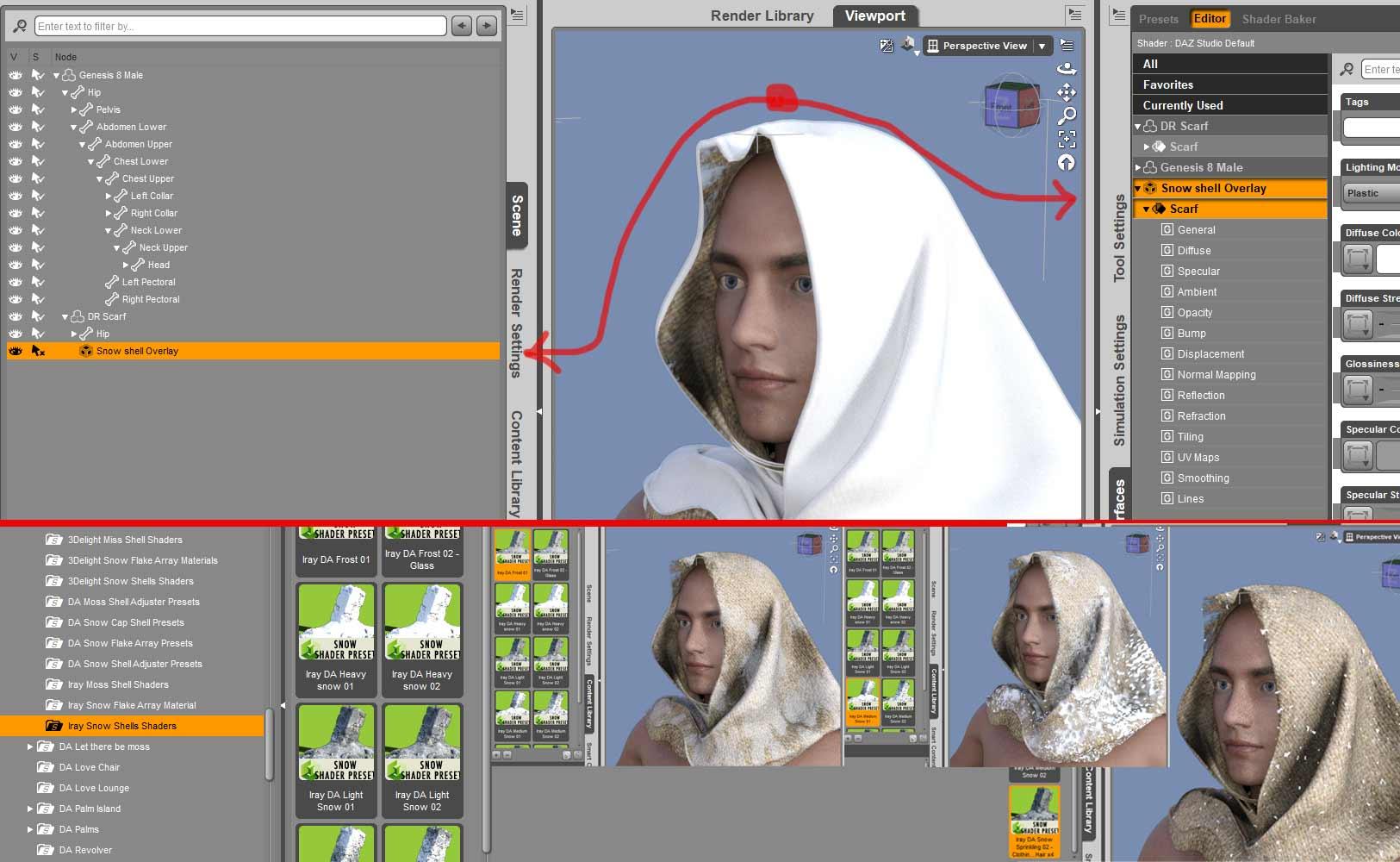This screenshot has width=1400, height=862.
Task: Click the view cube in the viewport
Action: tap(1012, 105)
